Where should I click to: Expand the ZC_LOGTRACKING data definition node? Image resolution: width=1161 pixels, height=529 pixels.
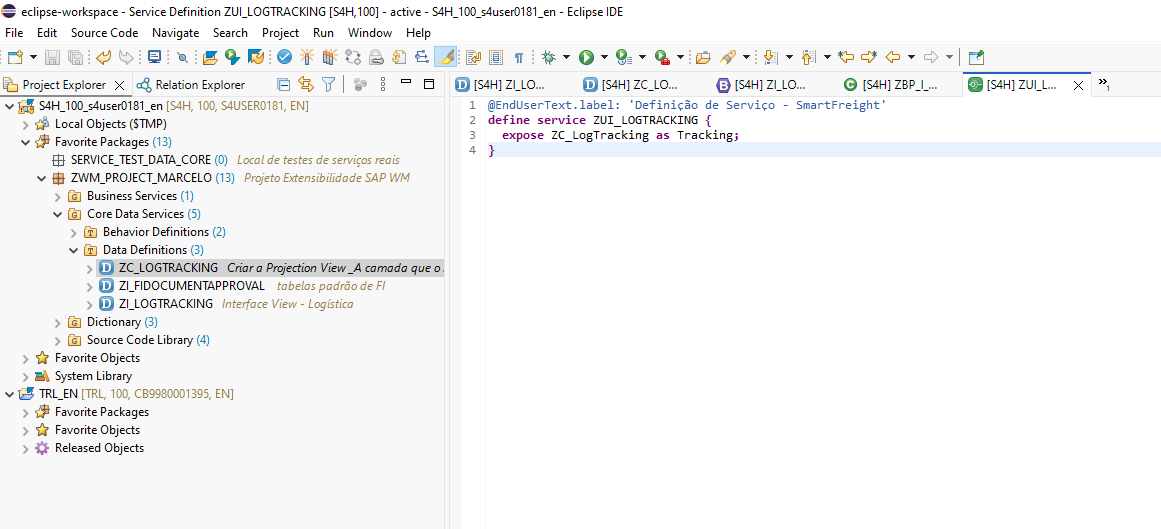pos(90,268)
